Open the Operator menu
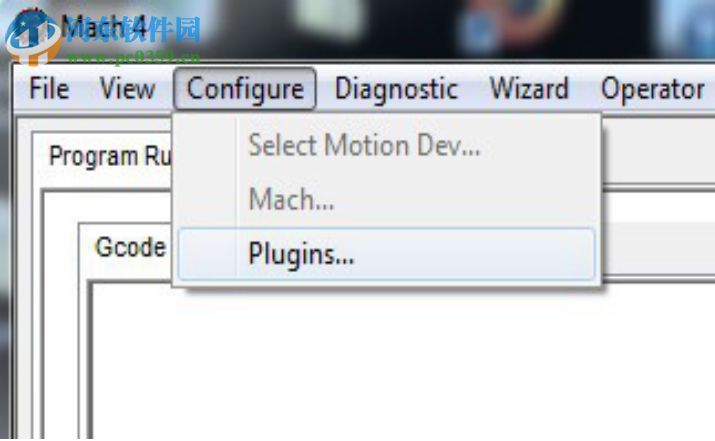The height and width of the screenshot is (441, 715). (x=653, y=88)
